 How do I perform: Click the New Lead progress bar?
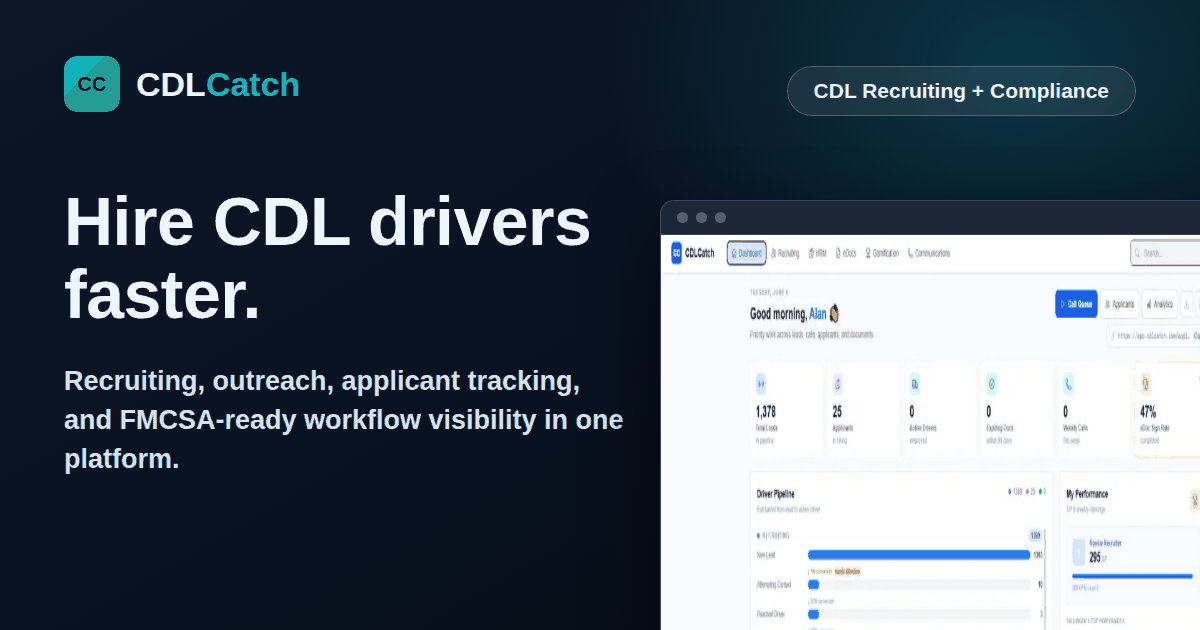pos(919,554)
